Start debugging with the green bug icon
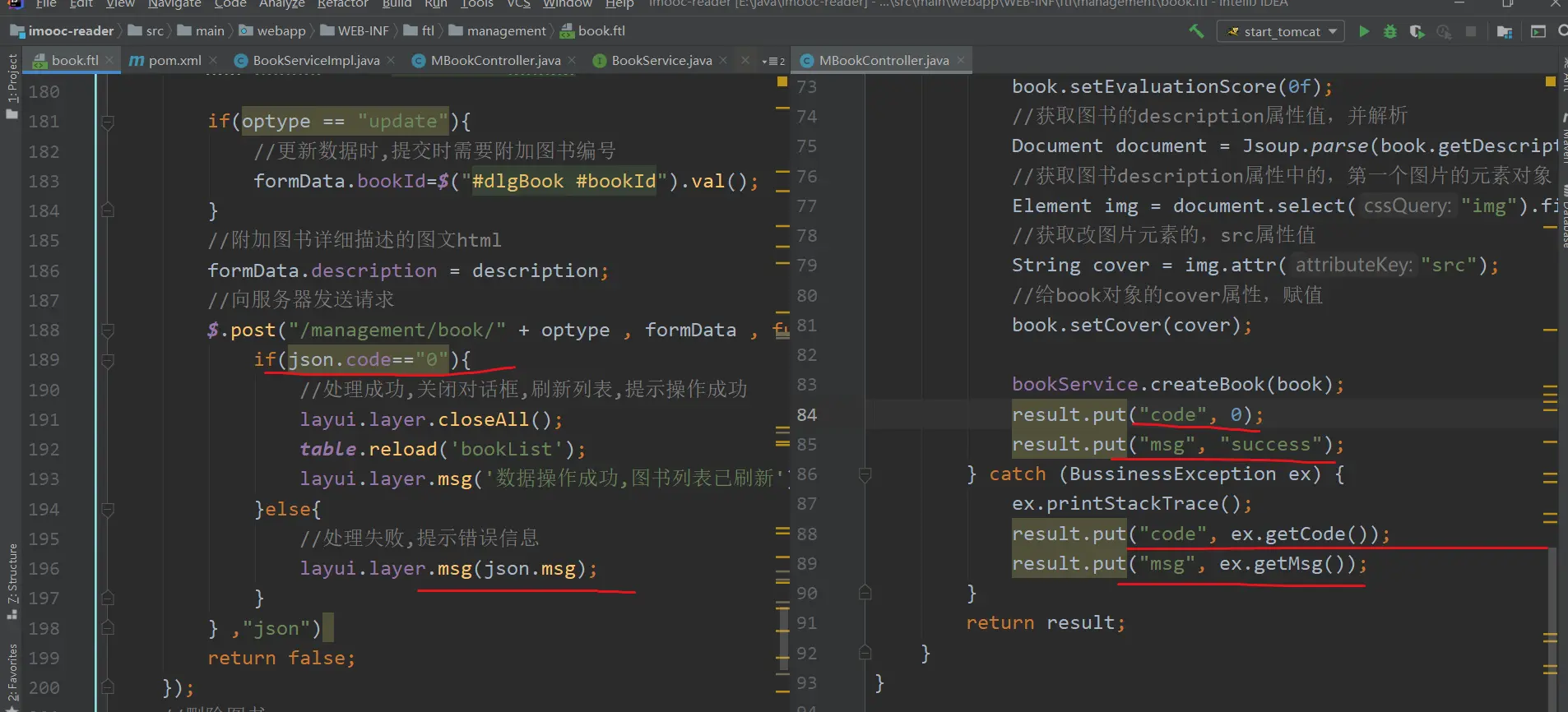 point(1390,31)
